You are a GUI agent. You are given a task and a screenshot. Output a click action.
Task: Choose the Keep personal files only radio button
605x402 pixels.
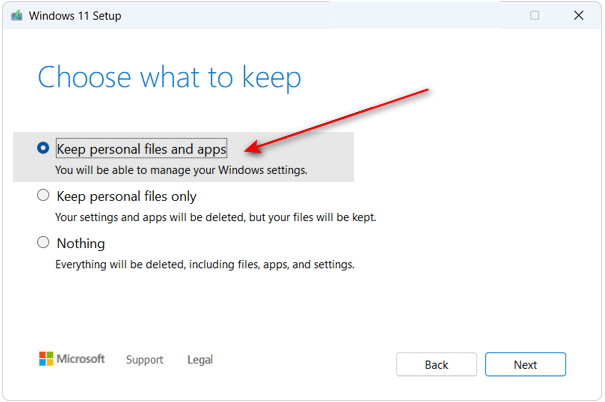(x=43, y=195)
